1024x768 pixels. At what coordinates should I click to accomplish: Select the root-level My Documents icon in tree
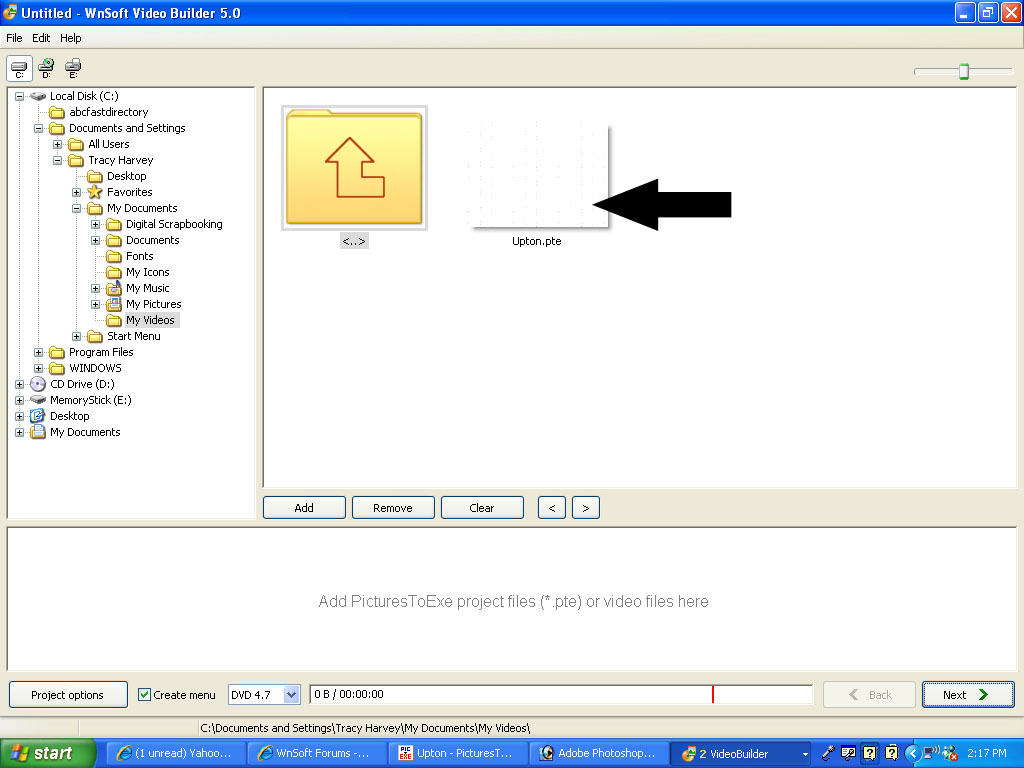click(38, 432)
